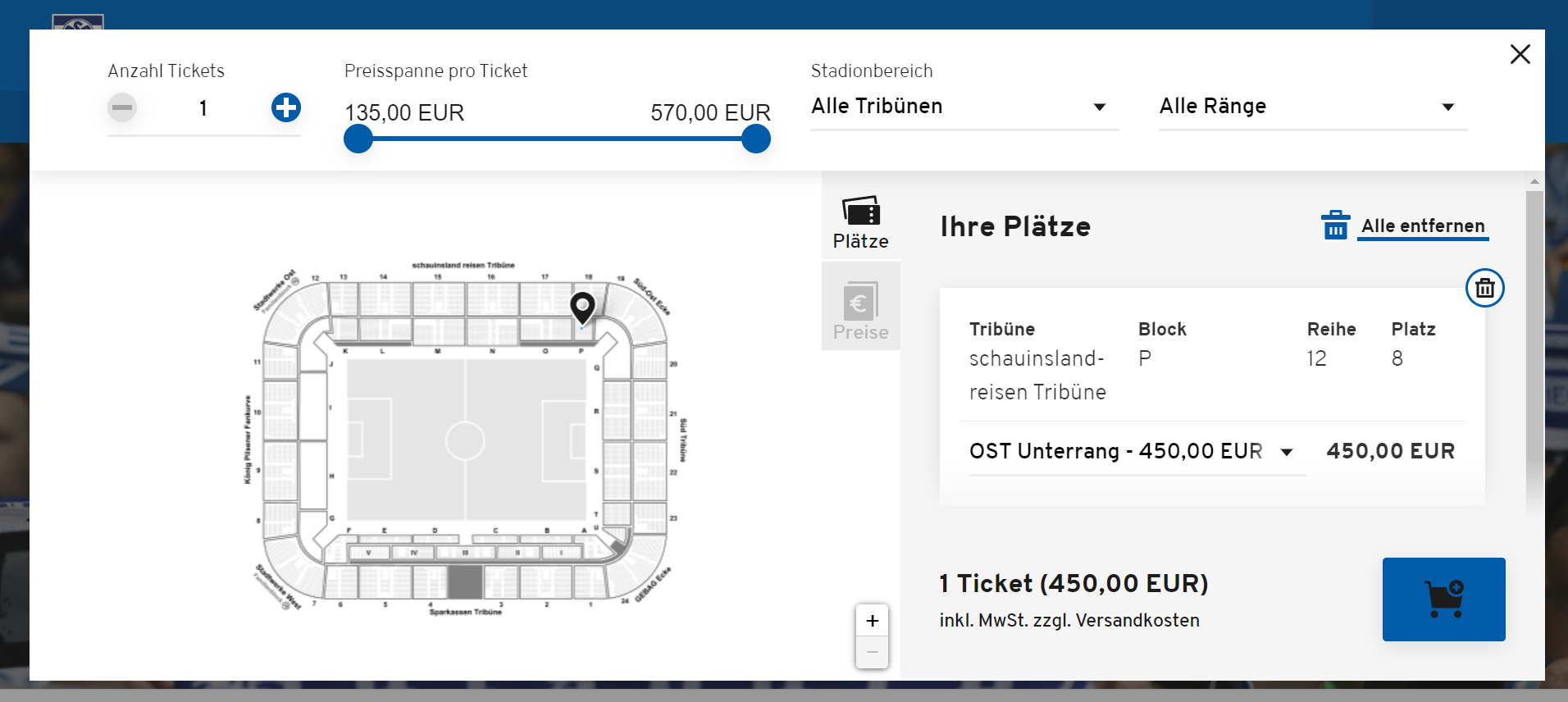Click the minimum price slider handle
1568x702 pixels.
pyautogui.click(x=358, y=139)
